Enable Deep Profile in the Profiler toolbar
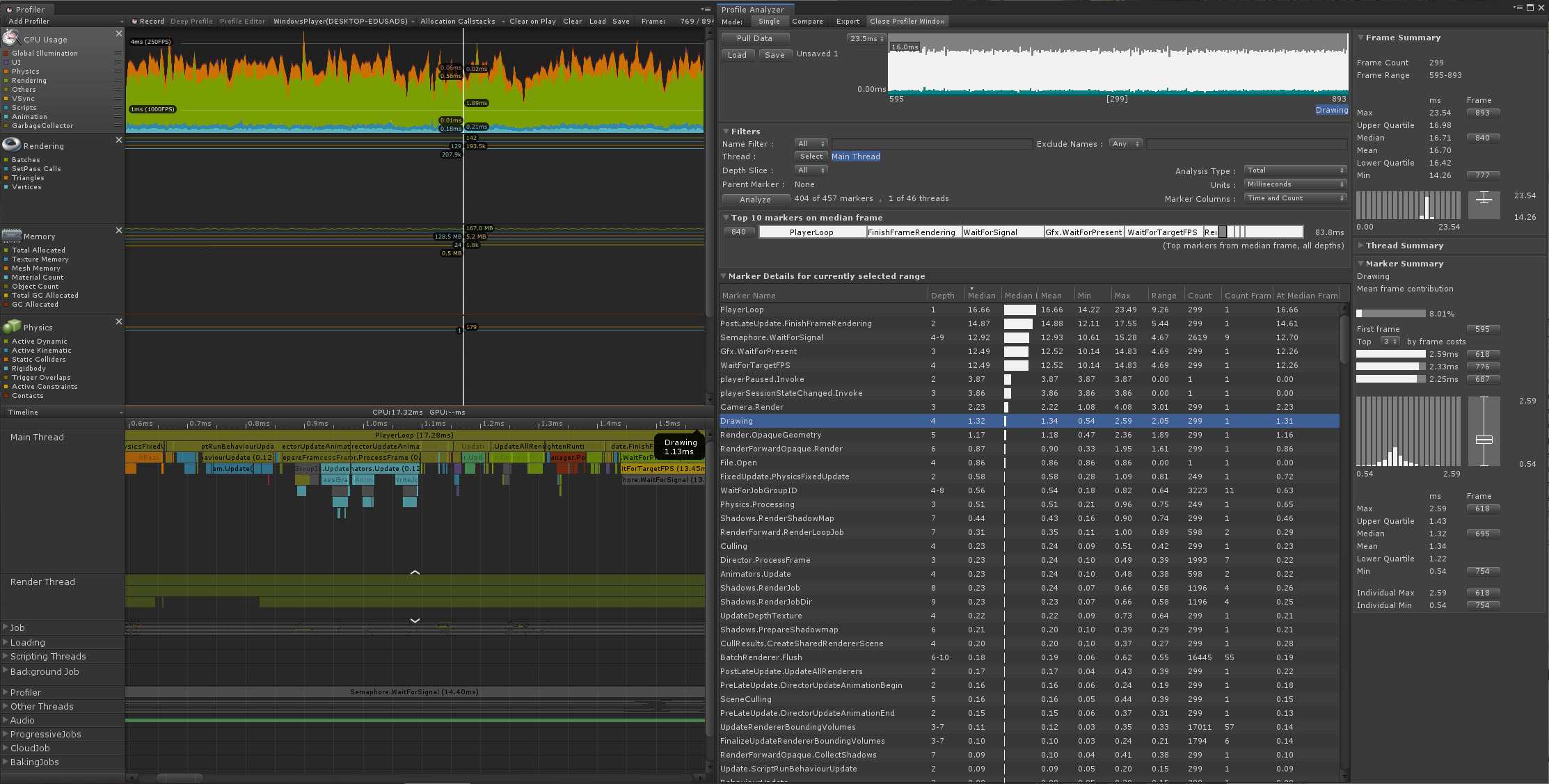This screenshot has height=784, width=1549. [x=191, y=21]
